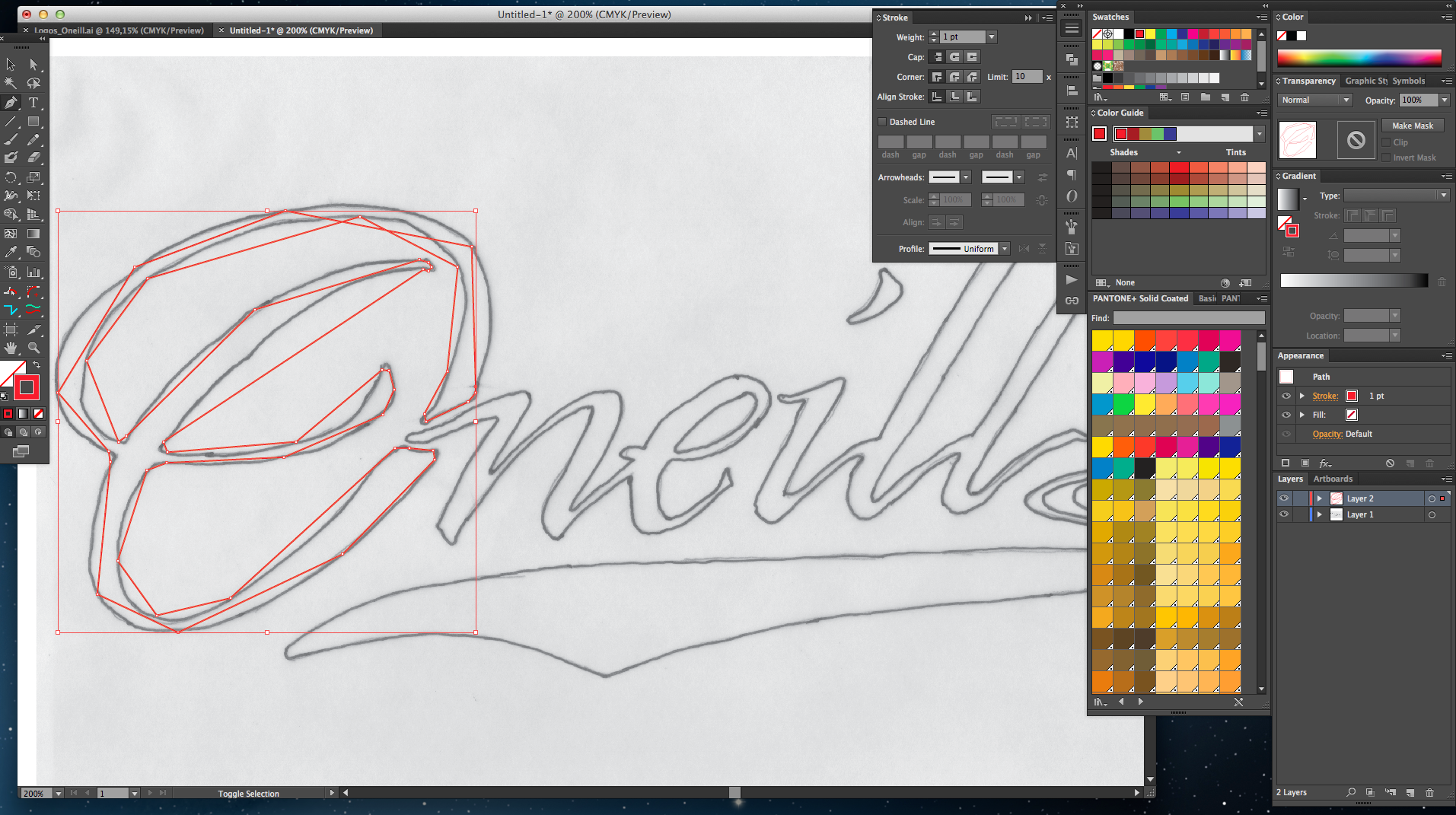Click the red base color in Color Guide
The height and width of the screenshot is (815, 1456).
pyautogui.click(x=1099, y=134)
